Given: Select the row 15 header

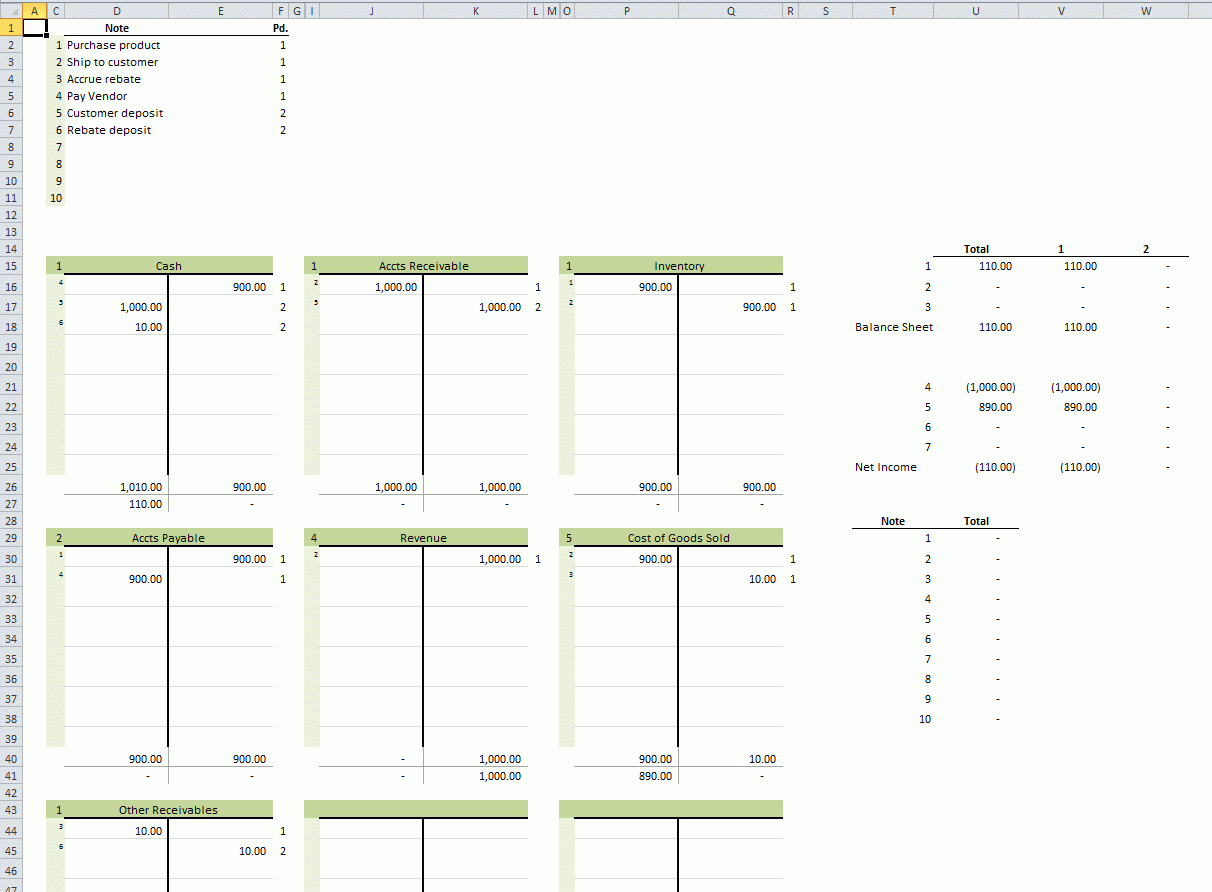Looking at the screenshot, I should pos(11,265).
